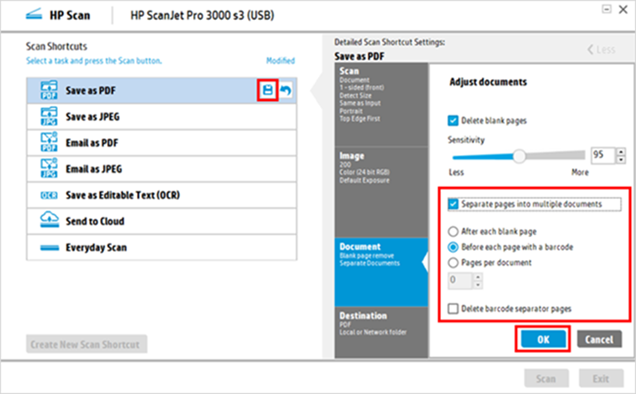Select Before each page with a barcode
Screen dimensions: 636x394
453,247
